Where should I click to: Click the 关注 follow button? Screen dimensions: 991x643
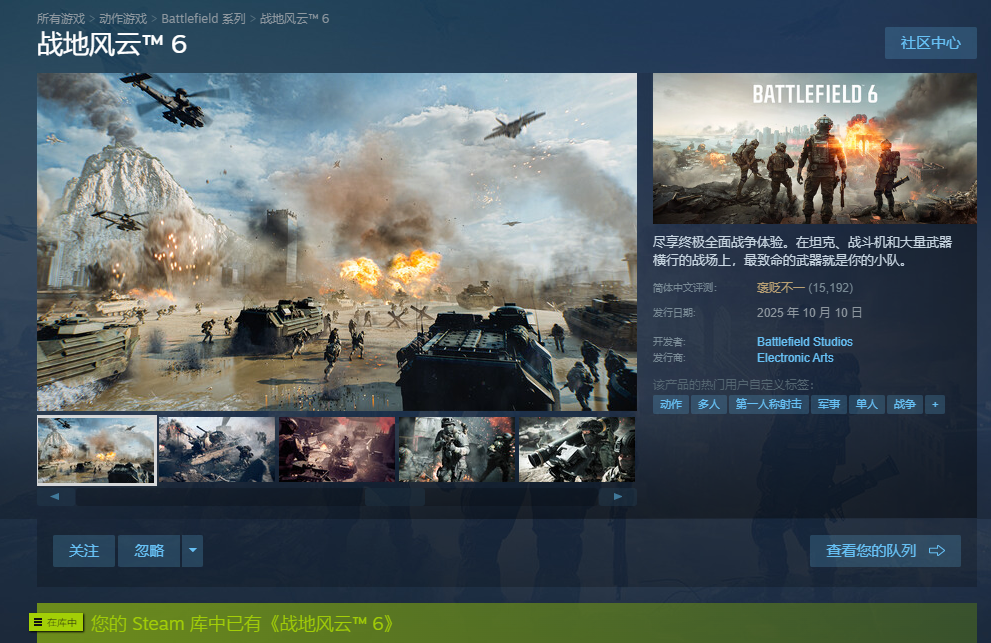84,551
